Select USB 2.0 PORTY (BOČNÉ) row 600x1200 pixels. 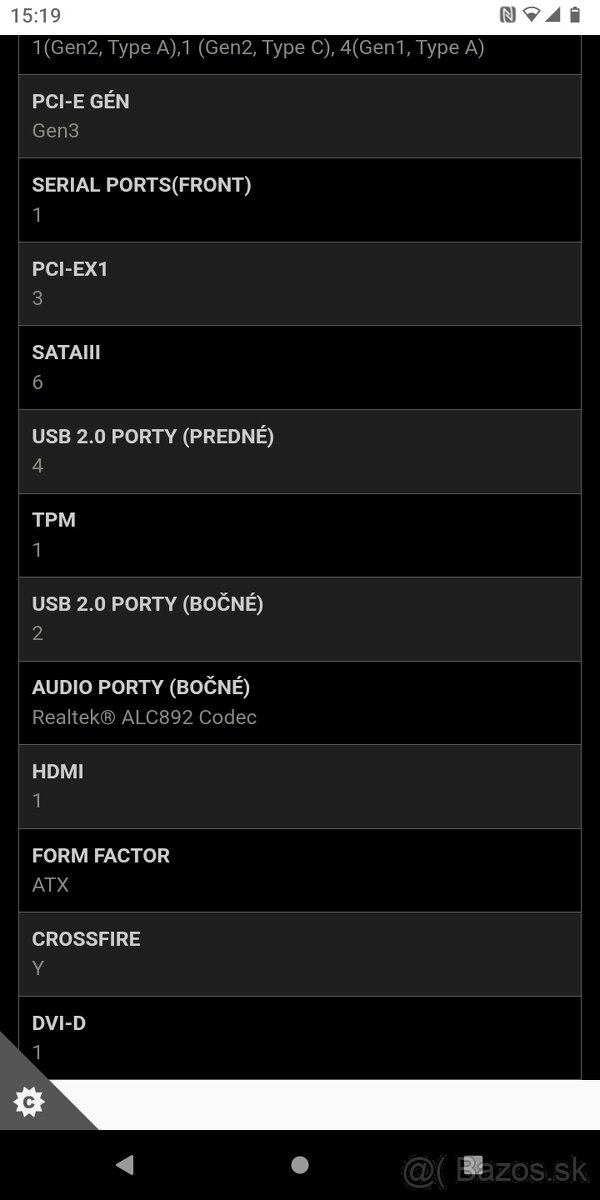[300, 619]
